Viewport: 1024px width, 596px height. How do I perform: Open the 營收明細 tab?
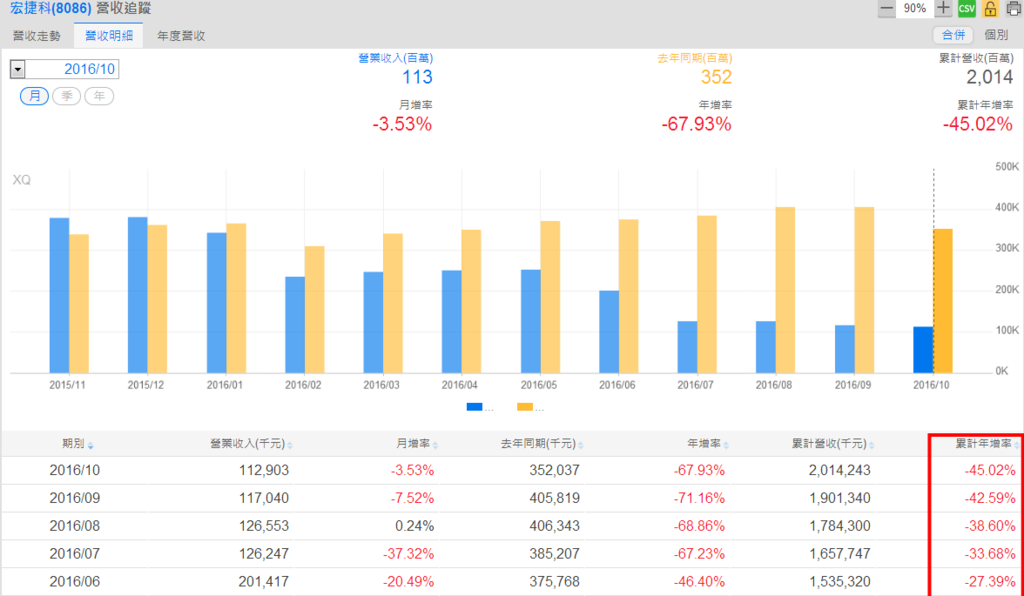(x=109, y=36)
